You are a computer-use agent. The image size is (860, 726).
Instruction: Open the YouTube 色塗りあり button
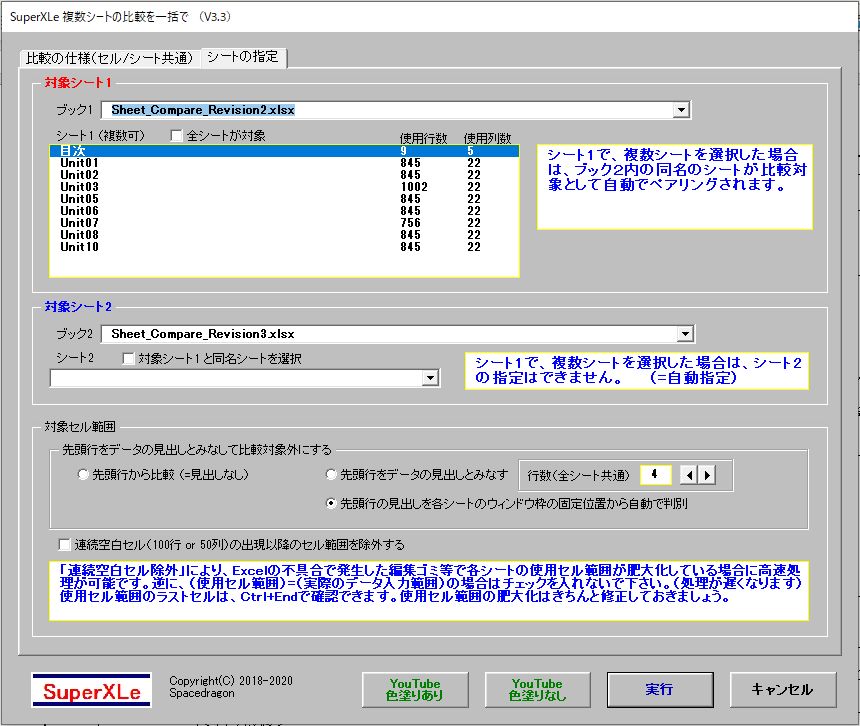(x=415, y=690)
